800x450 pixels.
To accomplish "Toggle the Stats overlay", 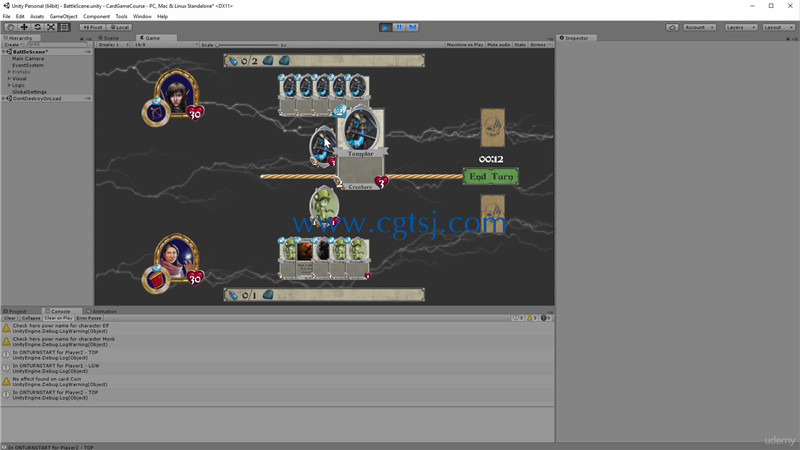I will click(520, 45).
